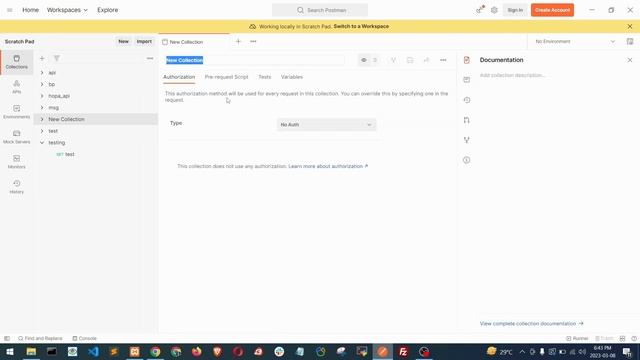Expand the New Collection tree item
Image resolution: width=640 pixels, height=360 pixels.
42,119
